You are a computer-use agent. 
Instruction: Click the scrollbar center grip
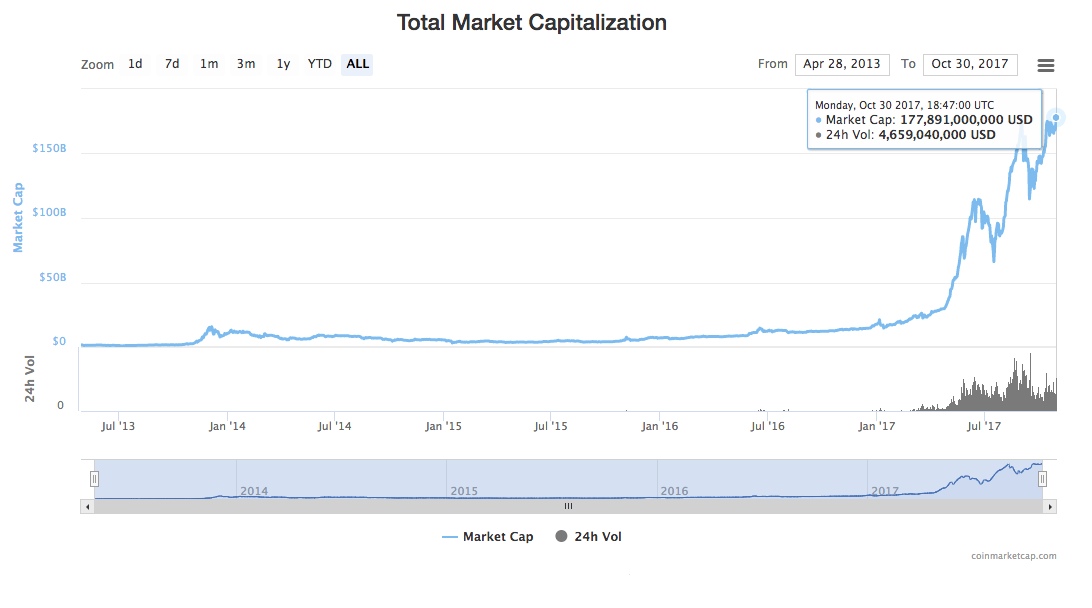pyautogui.click(x=568, y=506)
